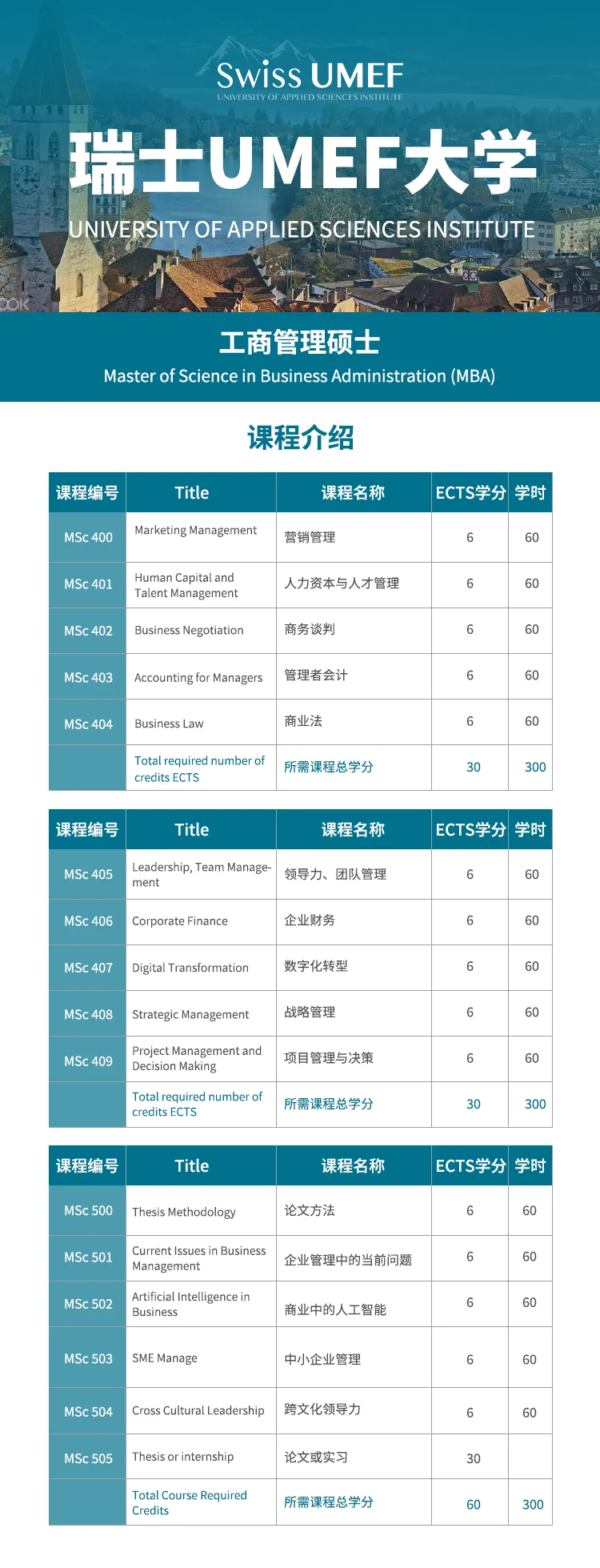Click the Swiss UMEF logo at top
Viewport: 600px width, 1568px height.
click(310, 78)
